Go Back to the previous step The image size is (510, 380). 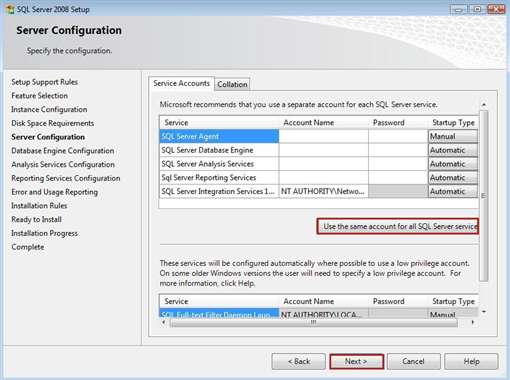click(x=299, y=361)
